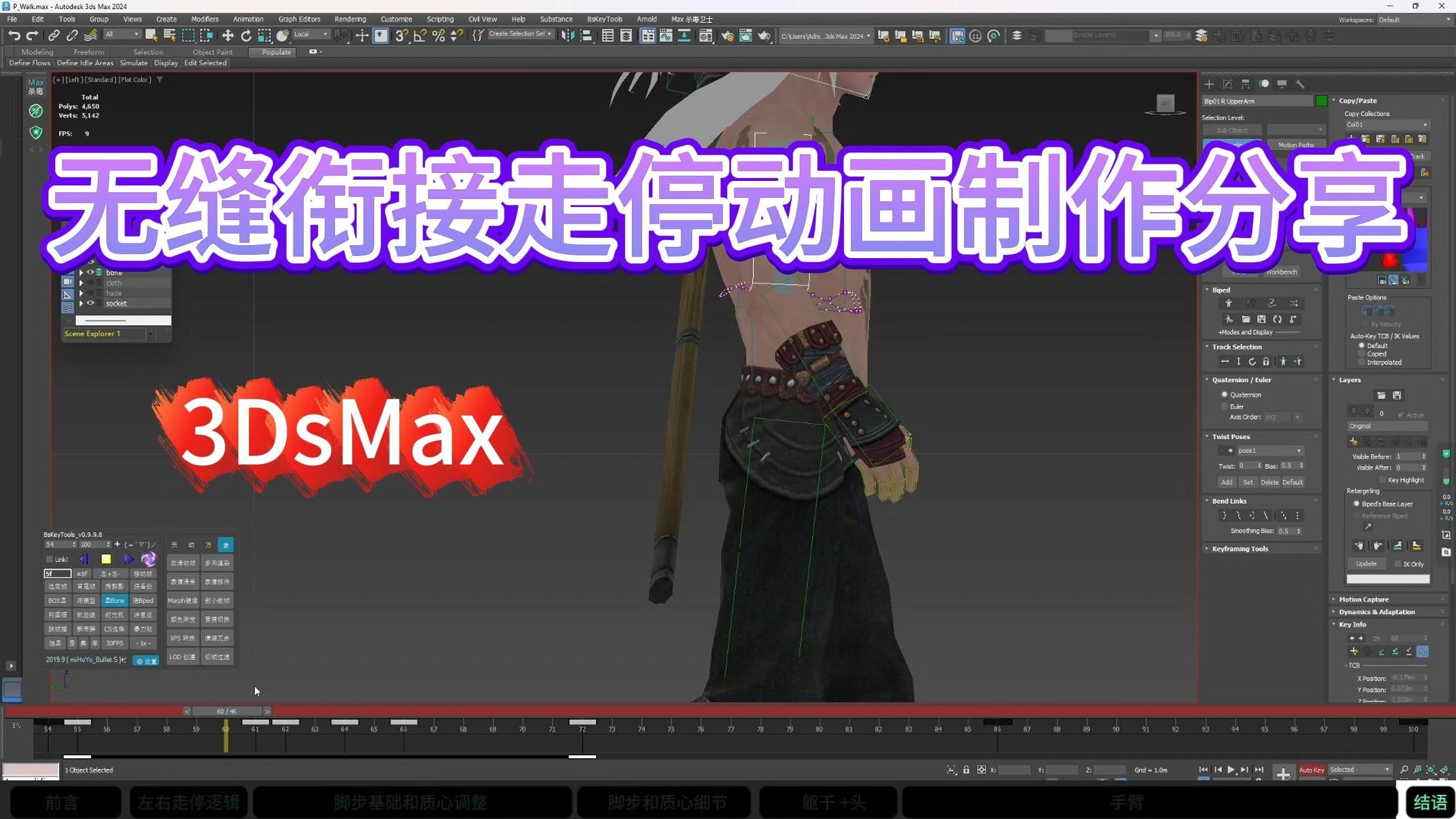
Task: Open the Graph Editors menu
Action: click(x=299, y=19)
